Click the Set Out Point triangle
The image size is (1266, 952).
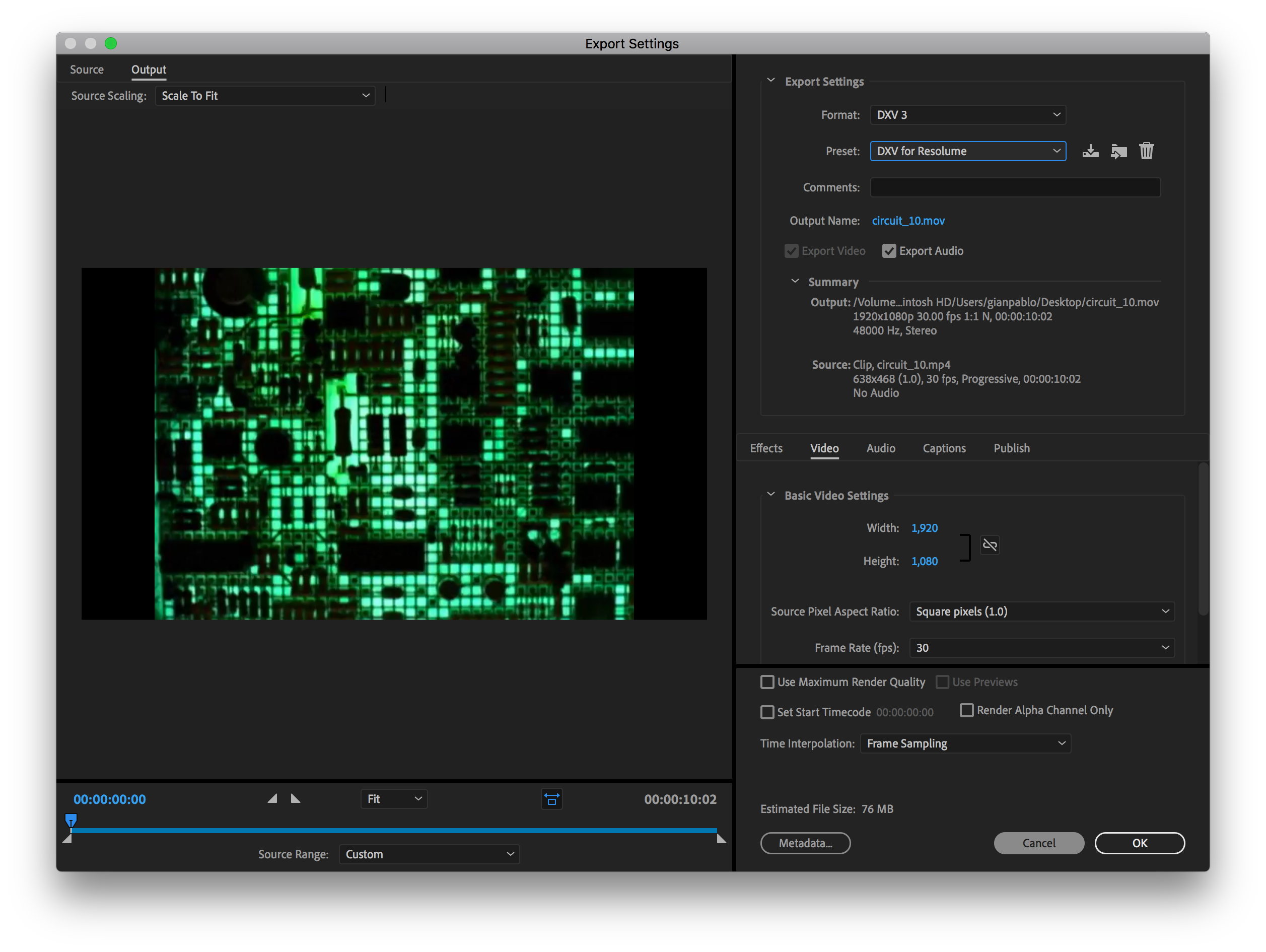tap(295, 798)
